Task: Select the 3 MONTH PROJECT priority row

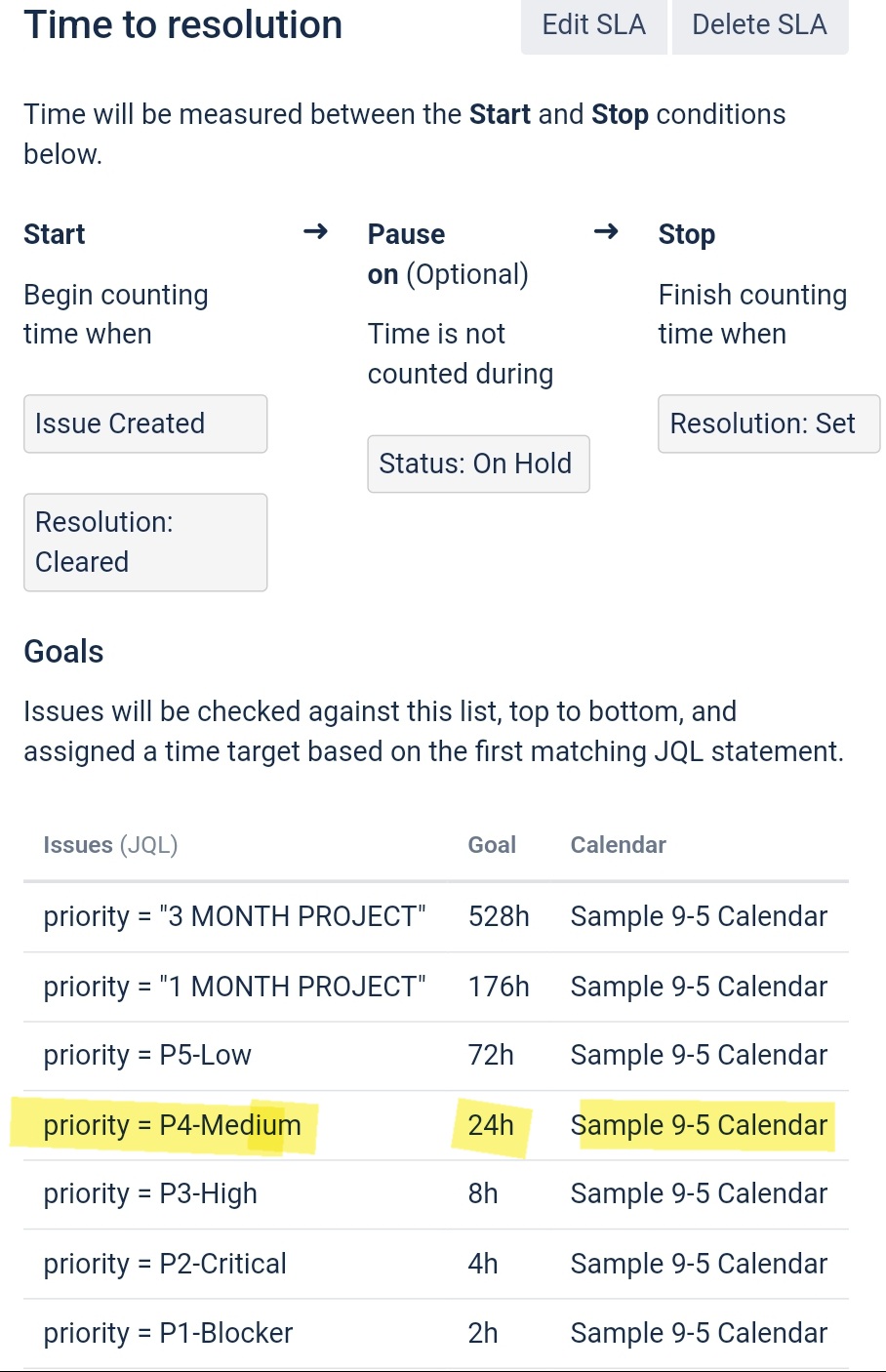Action: pos(436,916)
